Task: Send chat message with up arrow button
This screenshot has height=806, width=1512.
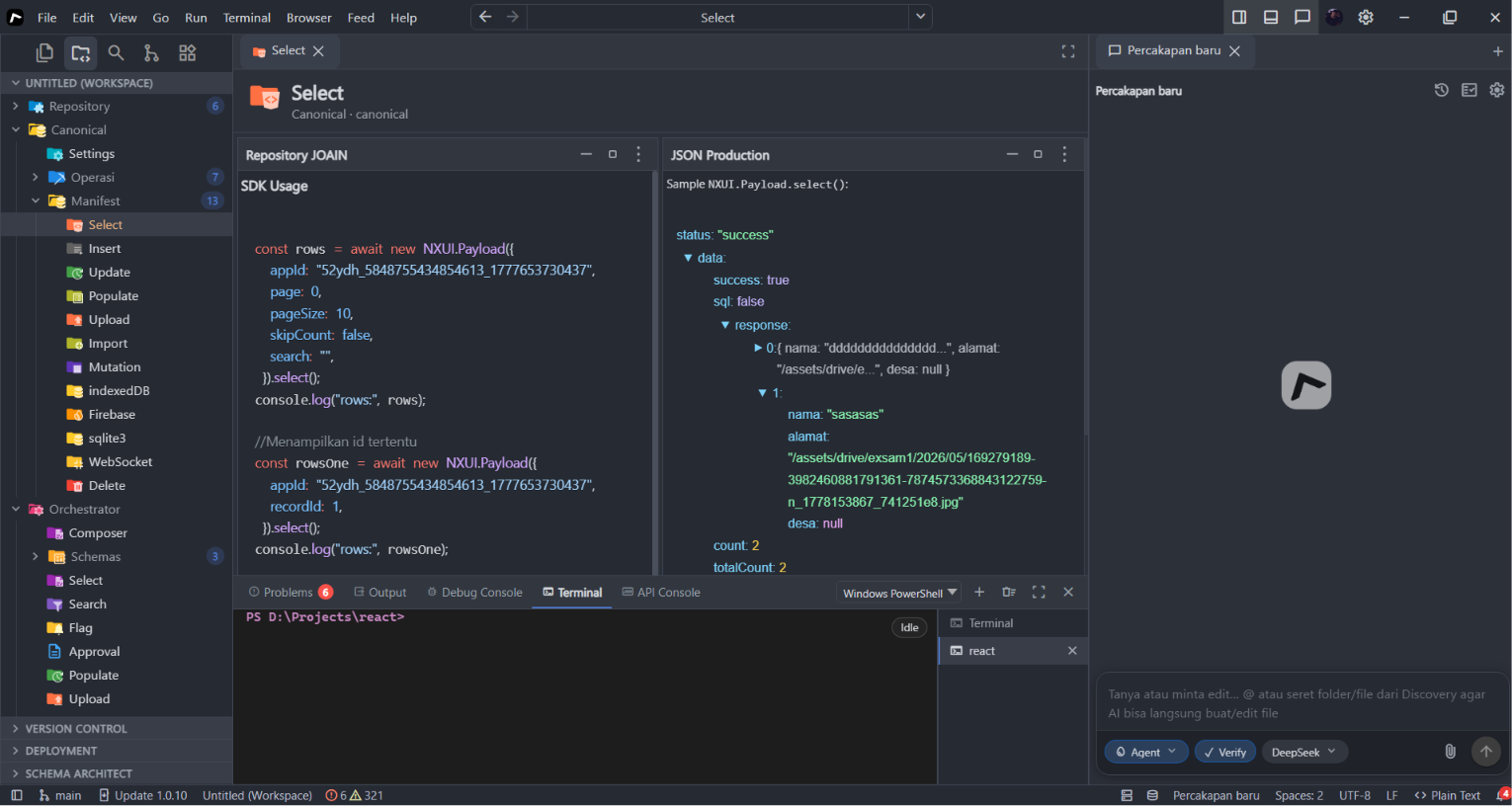Action: click(1486, 752)
